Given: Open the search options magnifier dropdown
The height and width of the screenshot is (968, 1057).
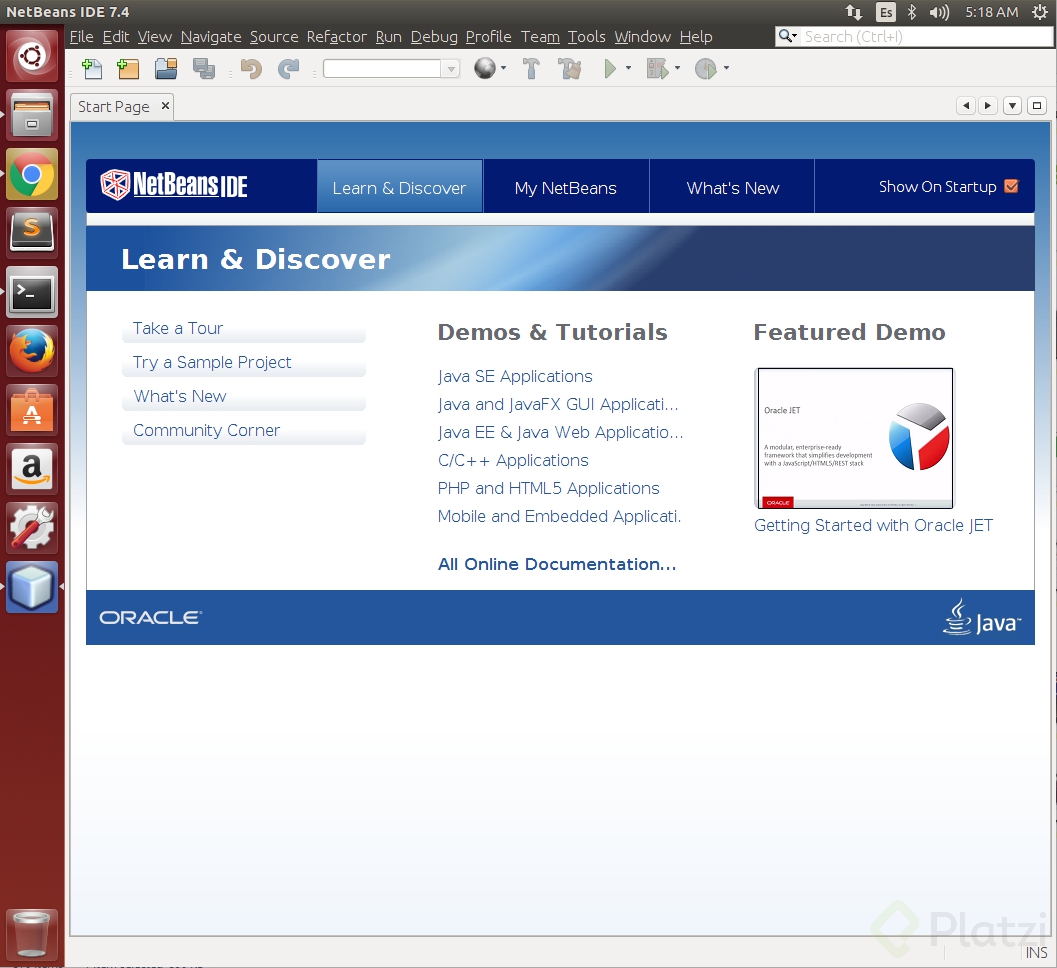Looking at the screenshot, I should click(x=787, y=36).
